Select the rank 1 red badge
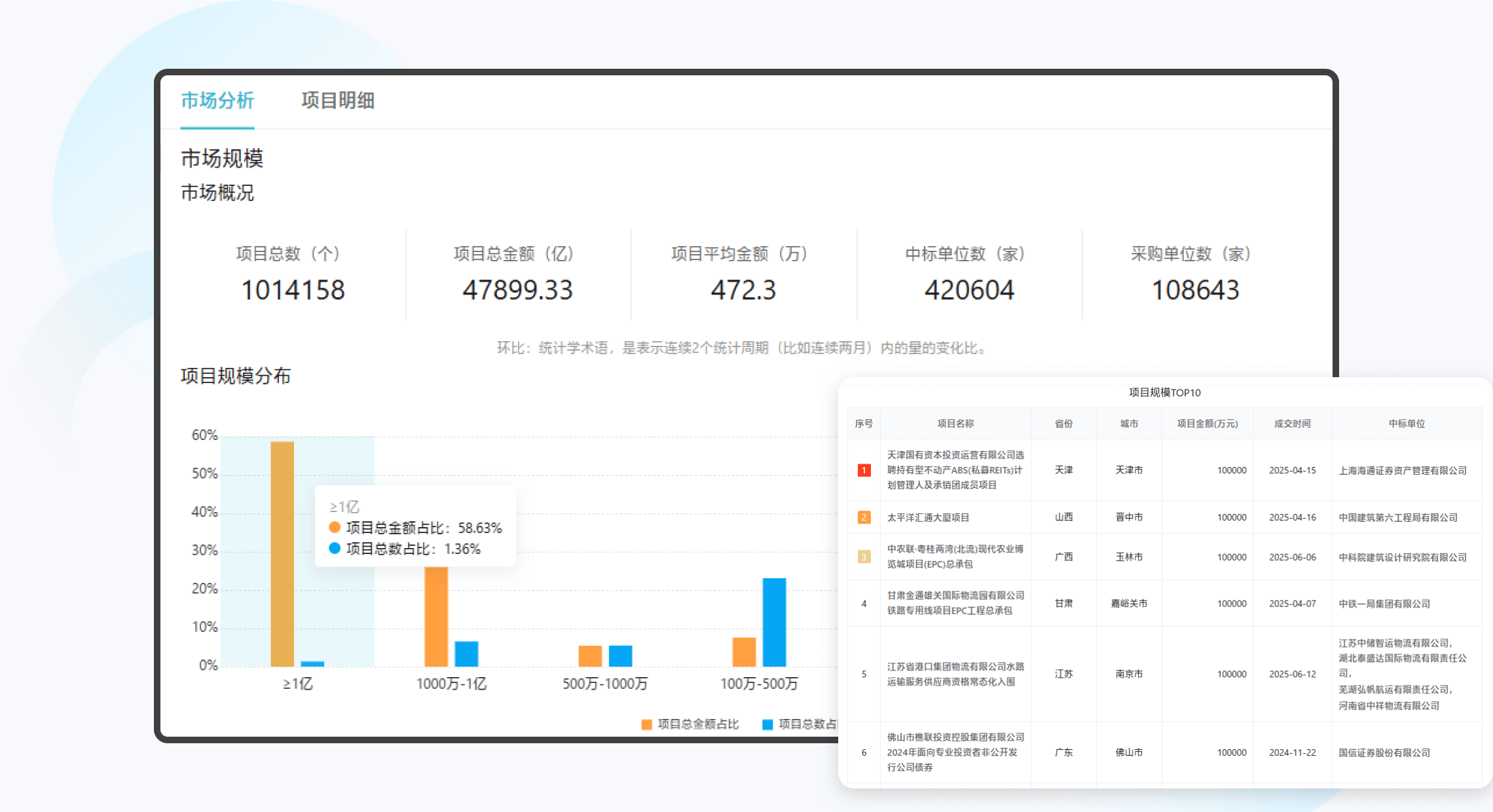 pyautogui.click(x=864, y=470)
